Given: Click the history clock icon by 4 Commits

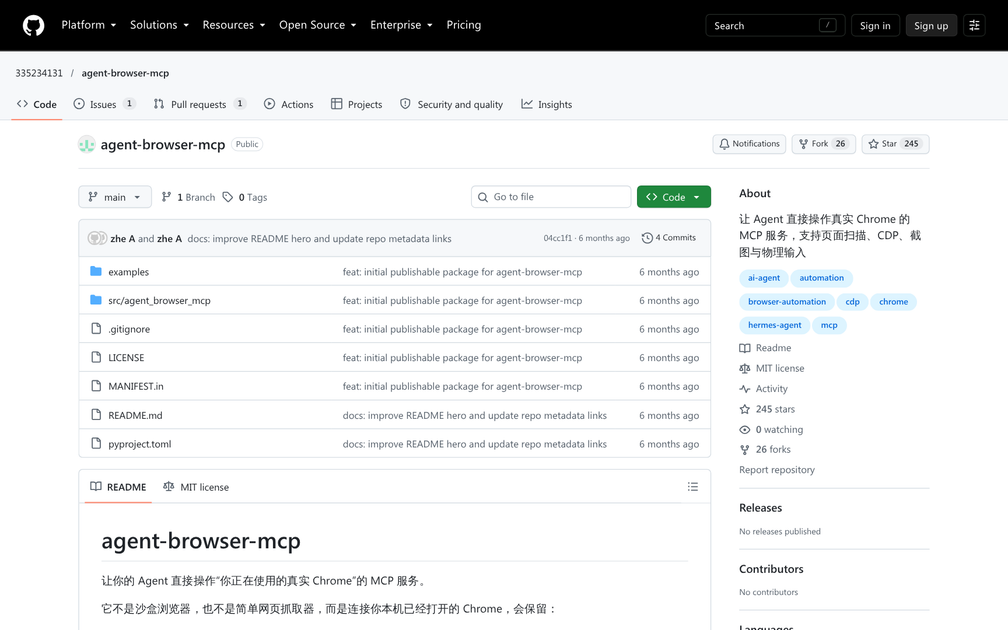Looking at the screenshot, I should point(647,238).
